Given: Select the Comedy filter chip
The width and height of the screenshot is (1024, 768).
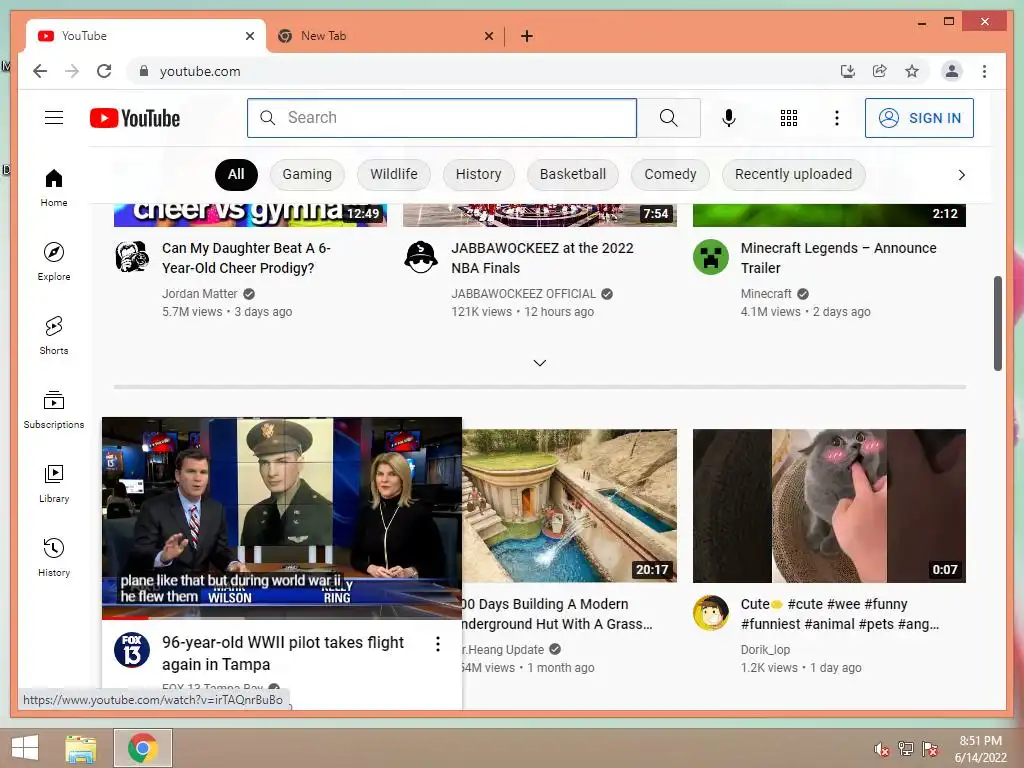Looking at the screenshot, I should pos(670,174).
